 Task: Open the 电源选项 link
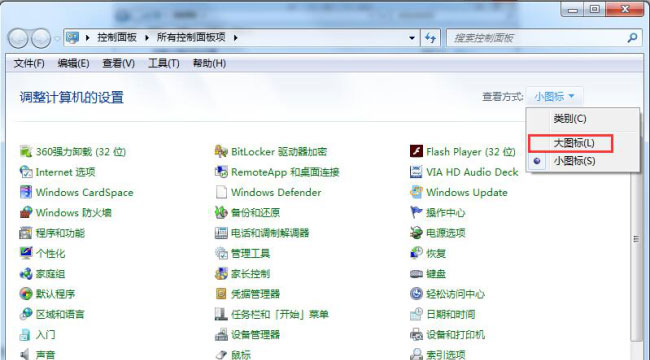click(x=446, y=233)
